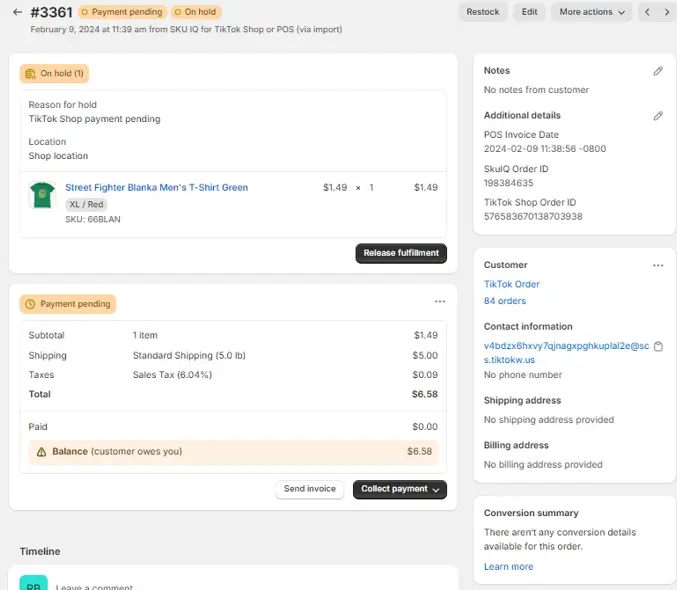View the customer's 84 orders
The height and width of the screenshot is (590, 677).
point(504,301)
